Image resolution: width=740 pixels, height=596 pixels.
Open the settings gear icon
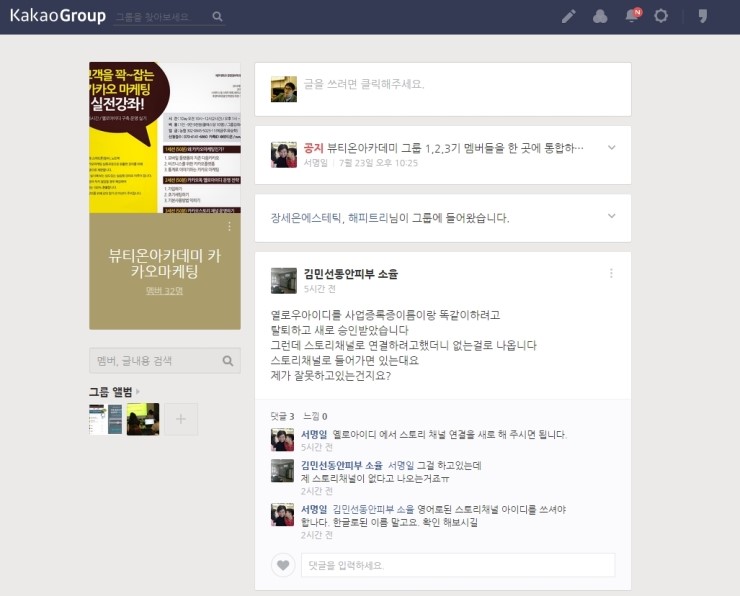661,16
